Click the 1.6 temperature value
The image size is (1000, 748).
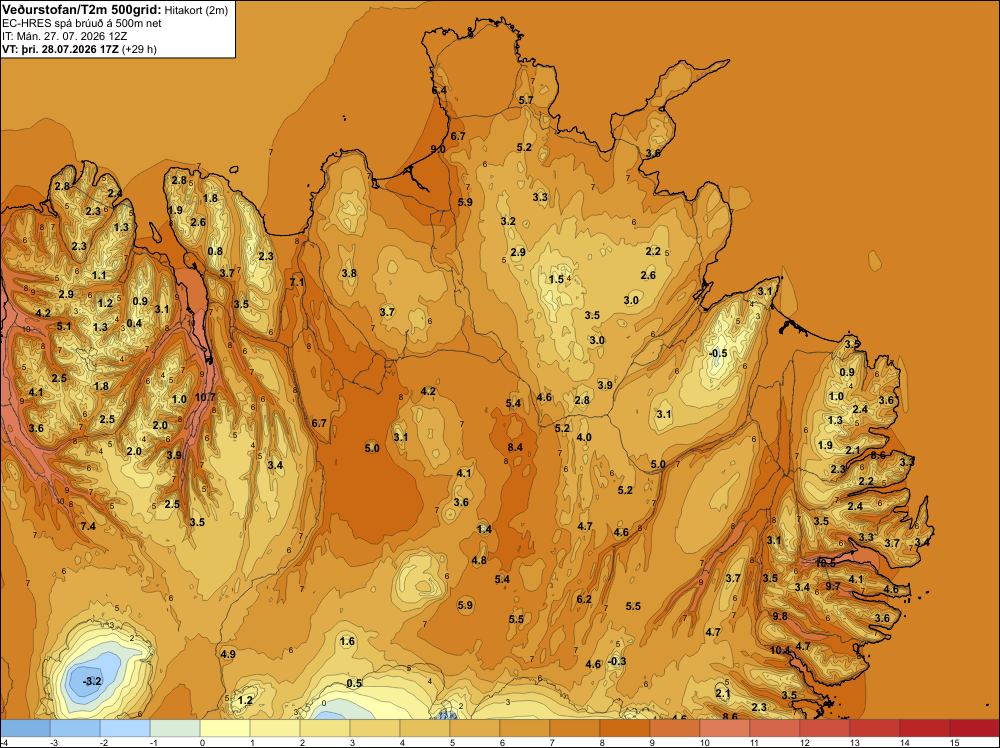click(347, 641)
